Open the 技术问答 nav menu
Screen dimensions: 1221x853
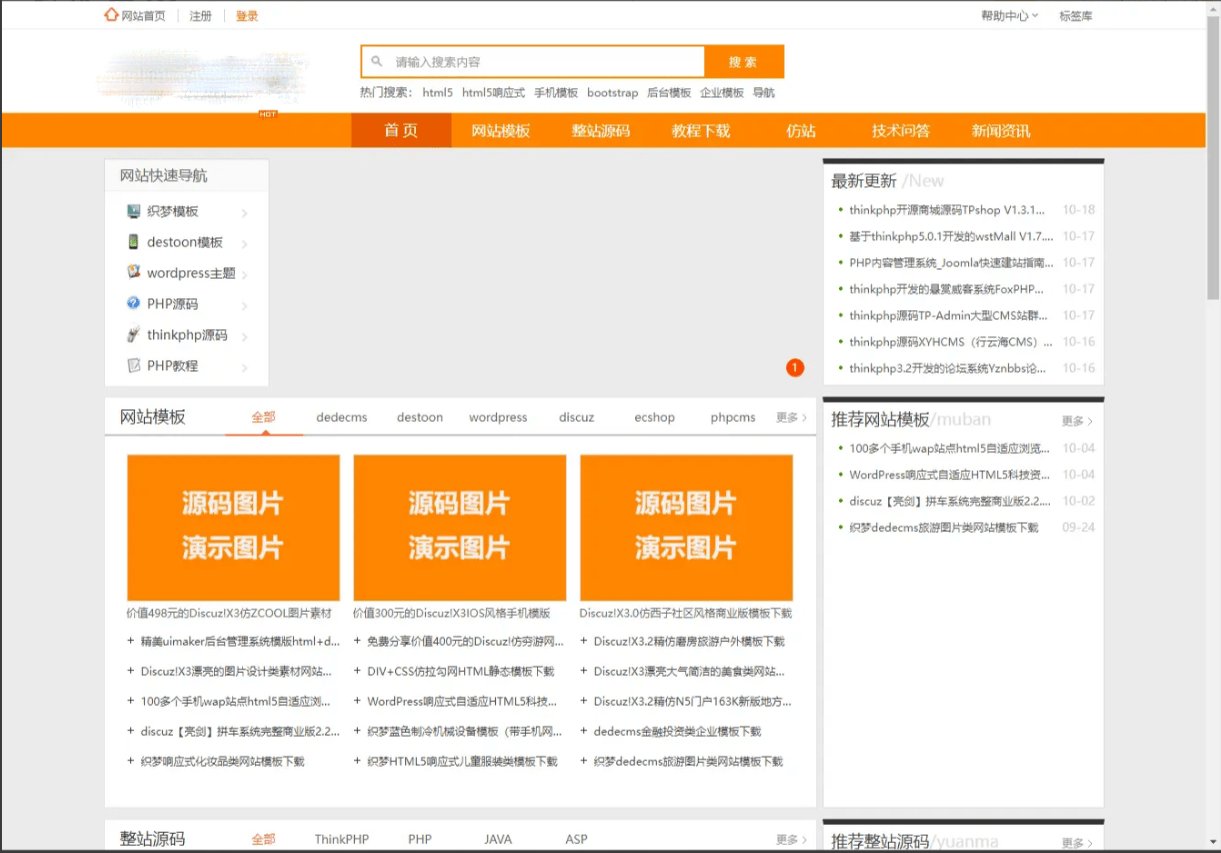coord(901,131)
